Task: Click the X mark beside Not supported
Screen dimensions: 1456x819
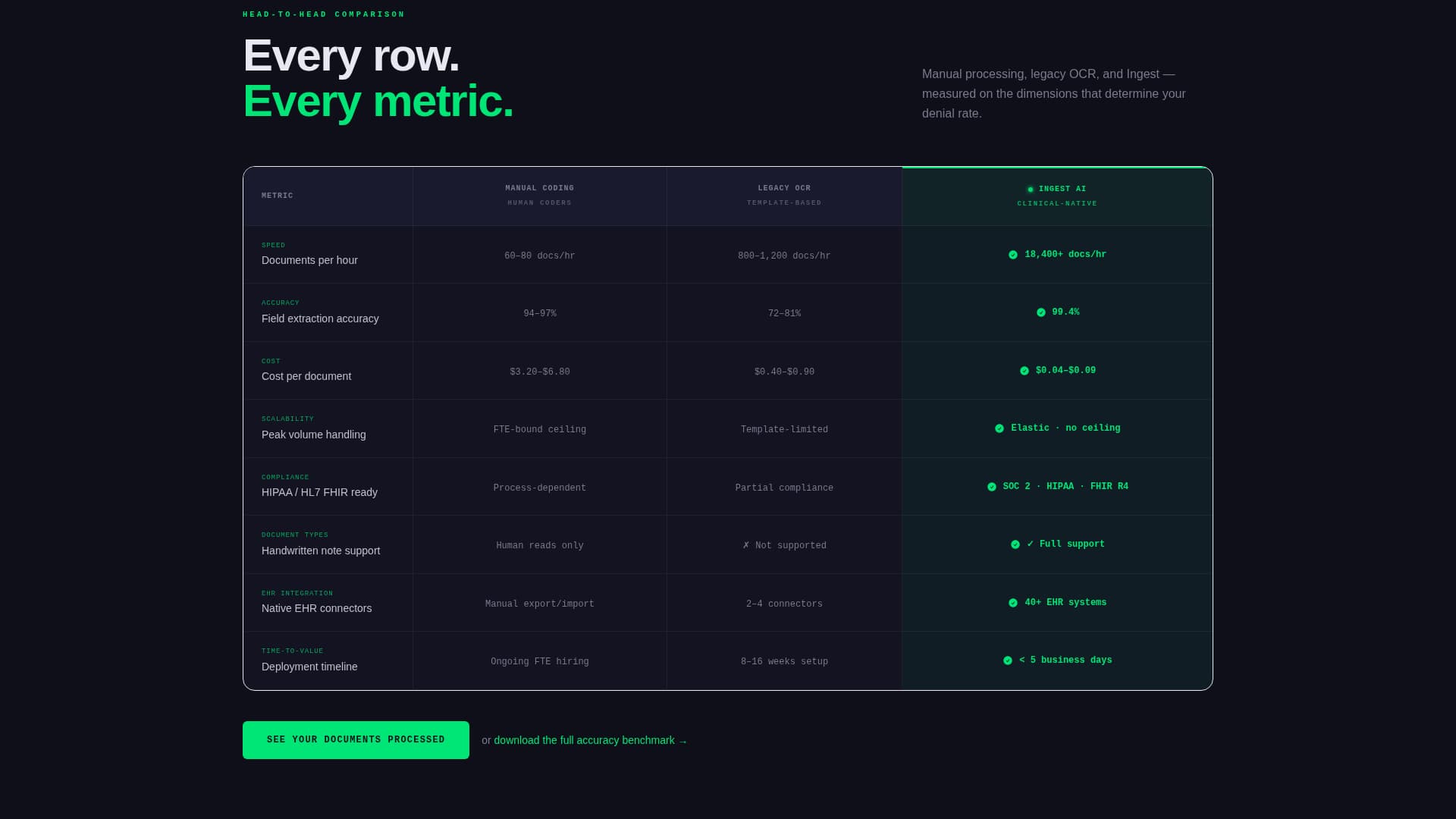Action: tap(746, 545)
